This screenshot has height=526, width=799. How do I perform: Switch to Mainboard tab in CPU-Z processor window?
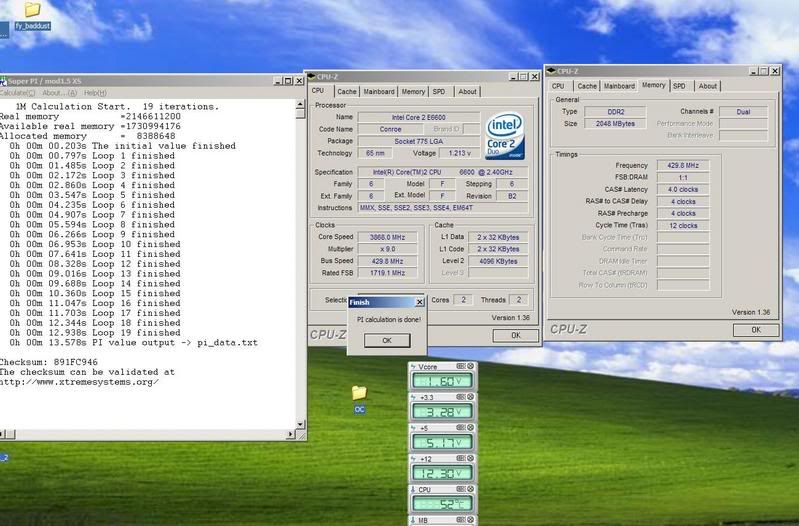pyautogui.click(x=379, y=92)
